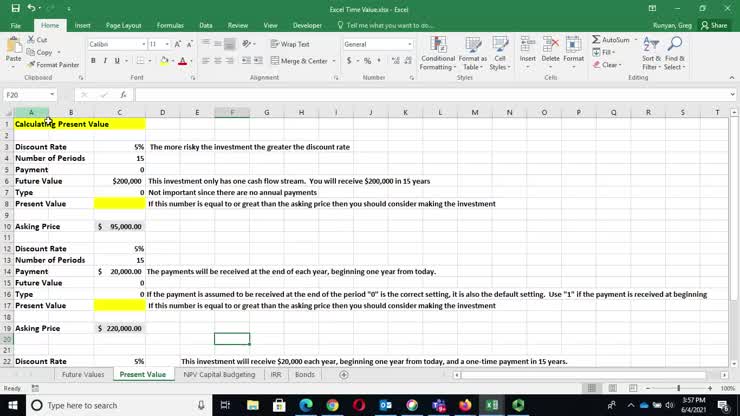
Task: Click the Clear button
Action: pos(608,65)
